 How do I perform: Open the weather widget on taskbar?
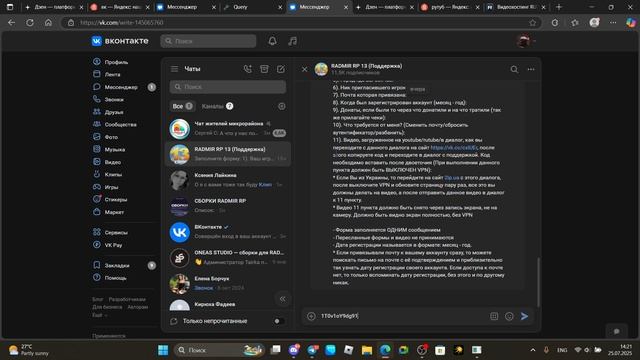[x=29, y=350]
